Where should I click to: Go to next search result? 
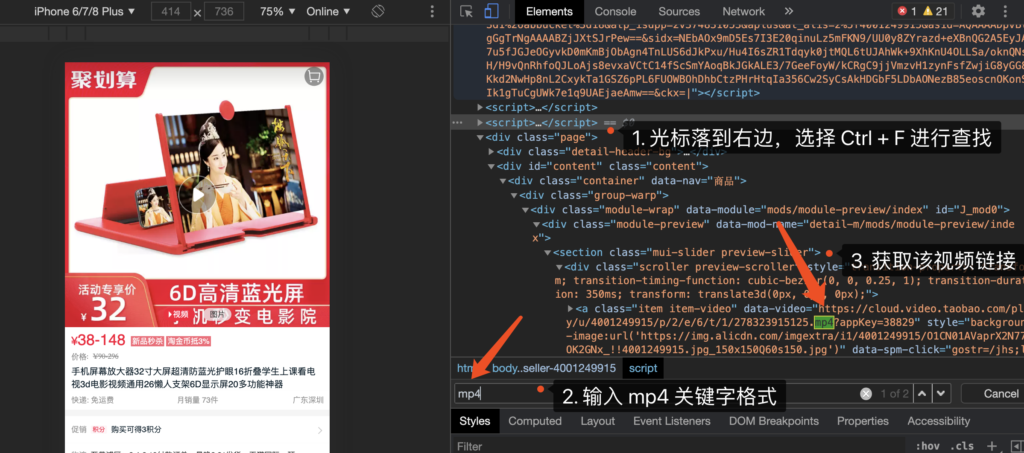[940, 394]
